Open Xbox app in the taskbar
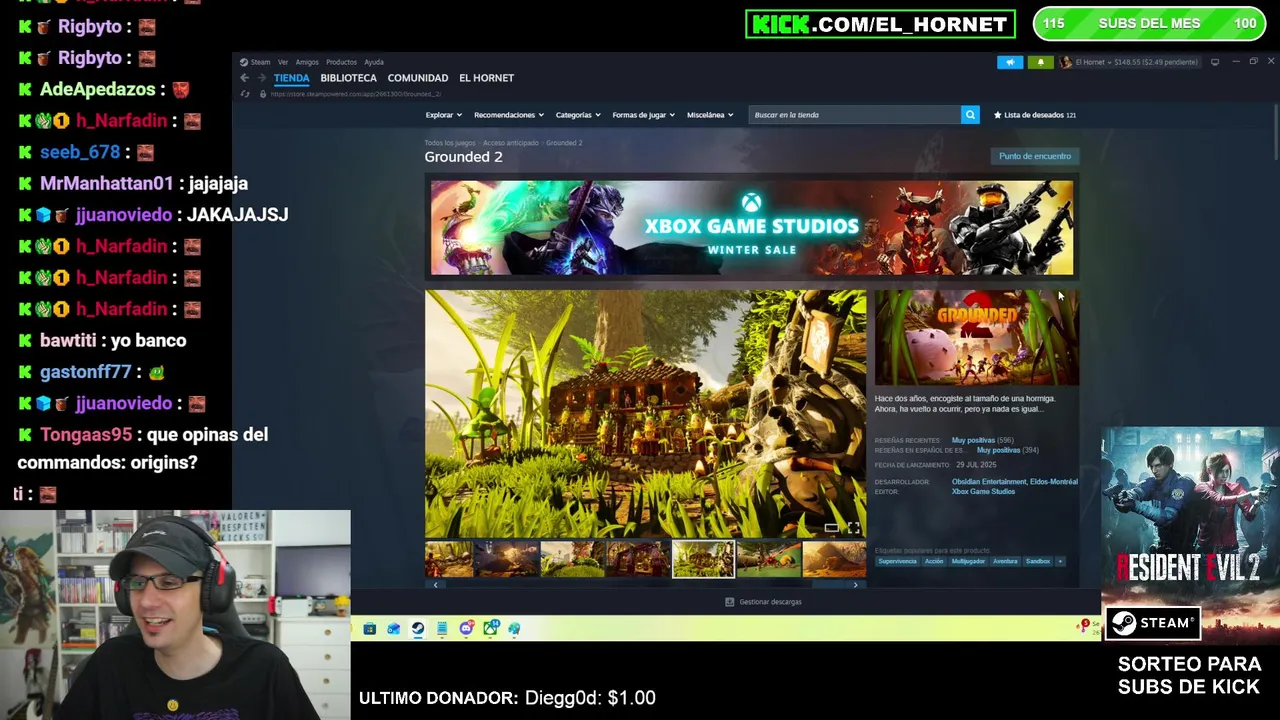Image resolution: width=1280 pixels, height=720 pixels. pos(490,629)
